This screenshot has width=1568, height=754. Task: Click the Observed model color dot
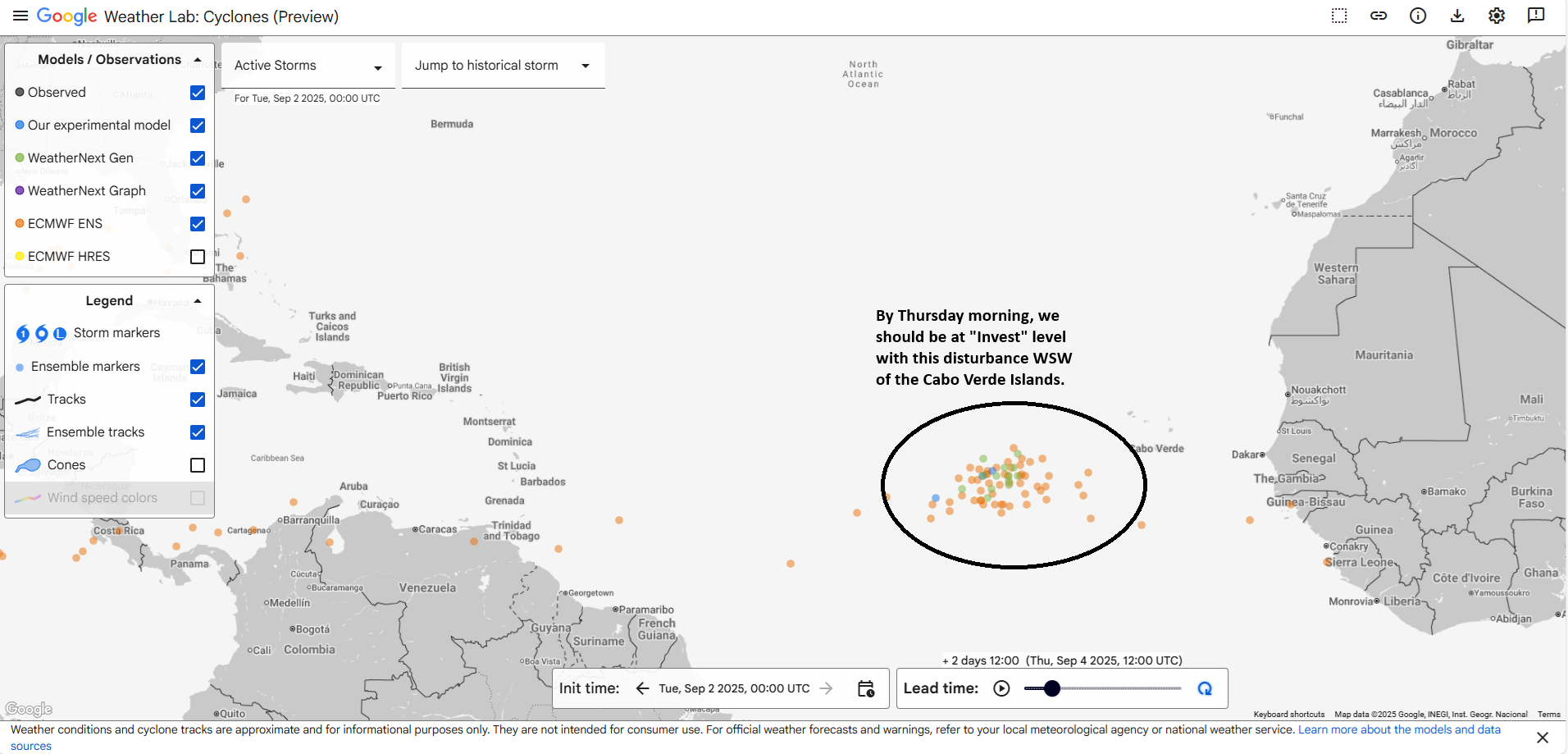pyautogui.click(x=20, y=92)
